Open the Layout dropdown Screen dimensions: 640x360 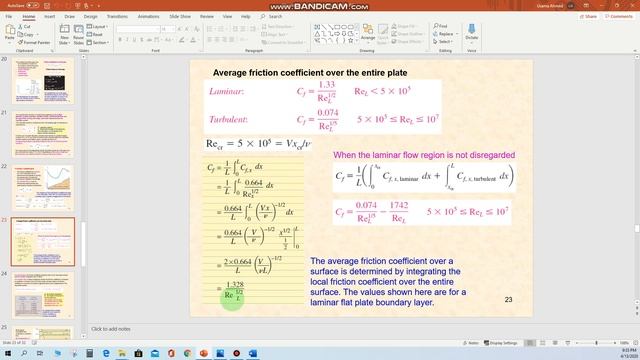tap(97, 27)
